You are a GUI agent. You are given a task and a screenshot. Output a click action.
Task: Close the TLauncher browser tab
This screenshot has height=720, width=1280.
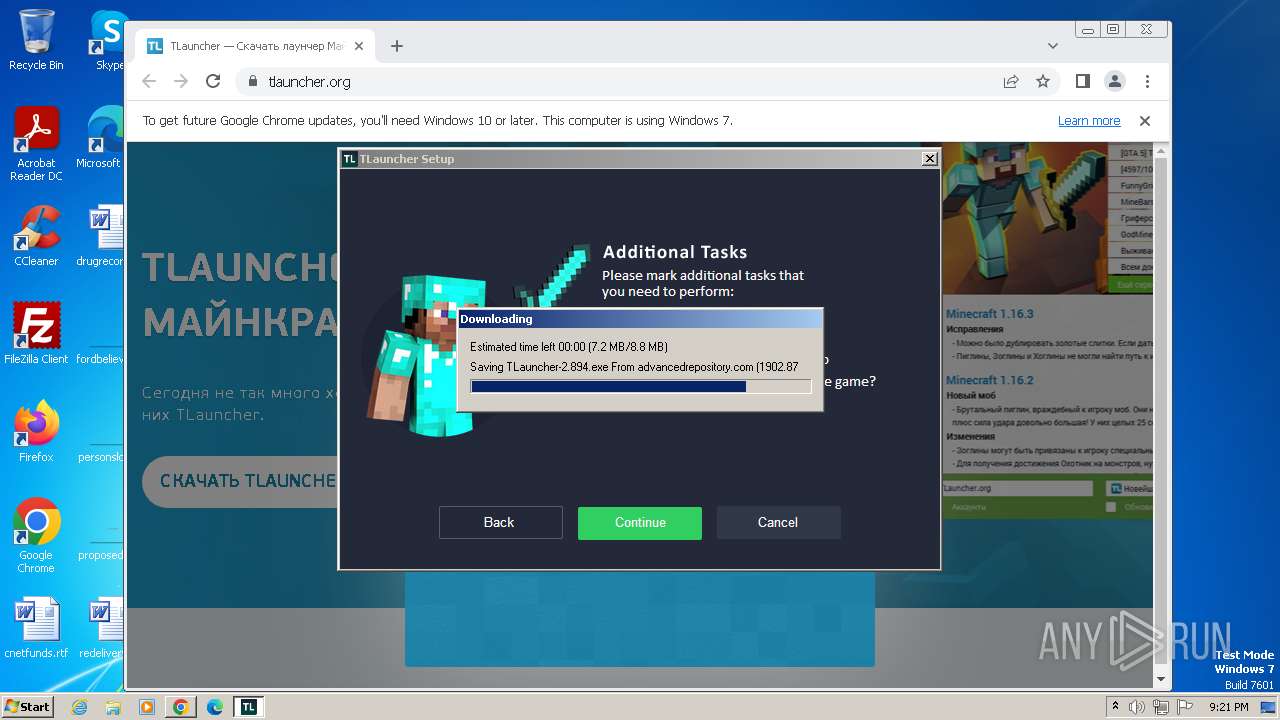point(360,46)
